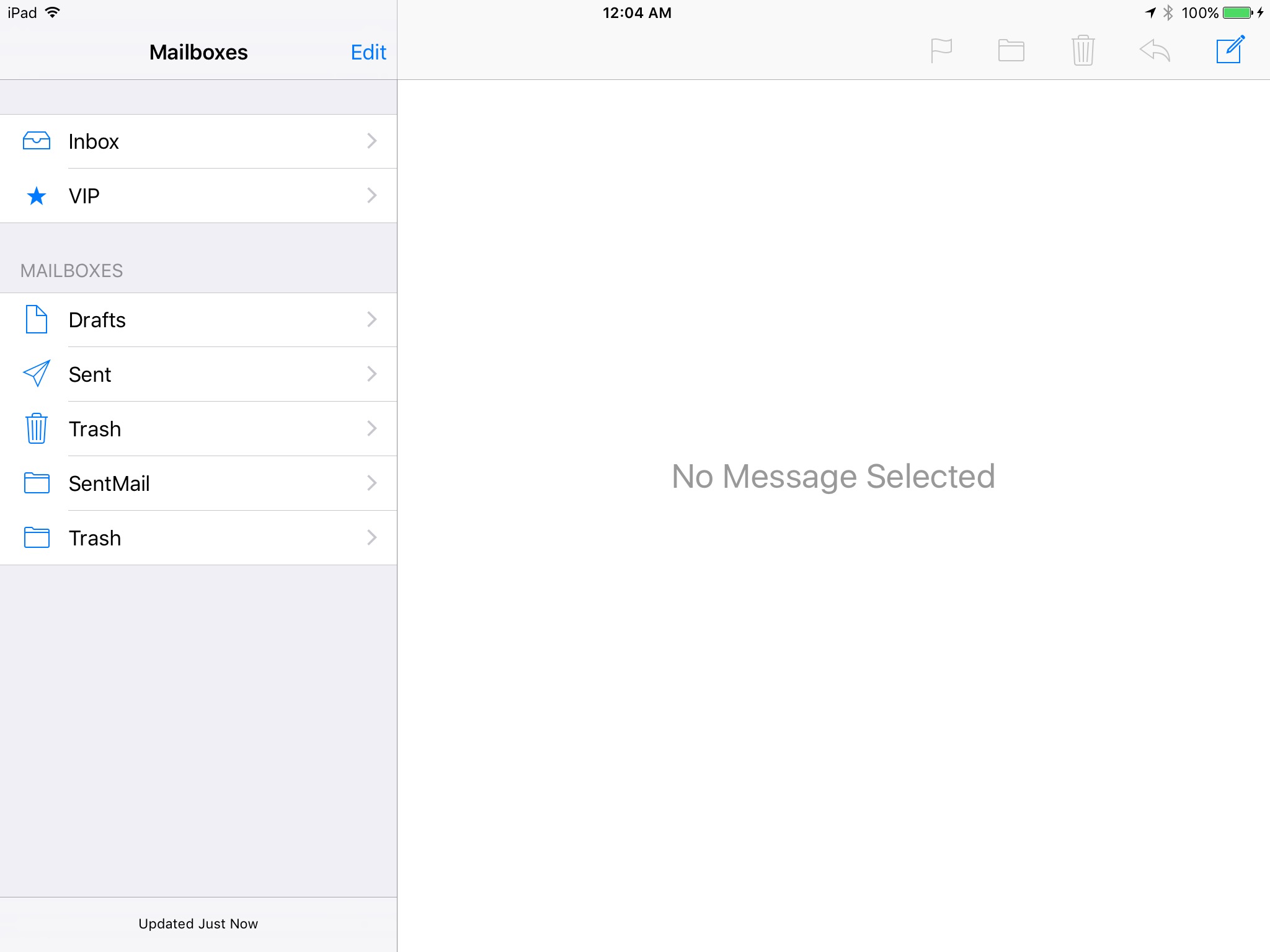Screen dimensions: 1270x952
Task: Tap the blue VIP star icon
Action: coord(37,196)
